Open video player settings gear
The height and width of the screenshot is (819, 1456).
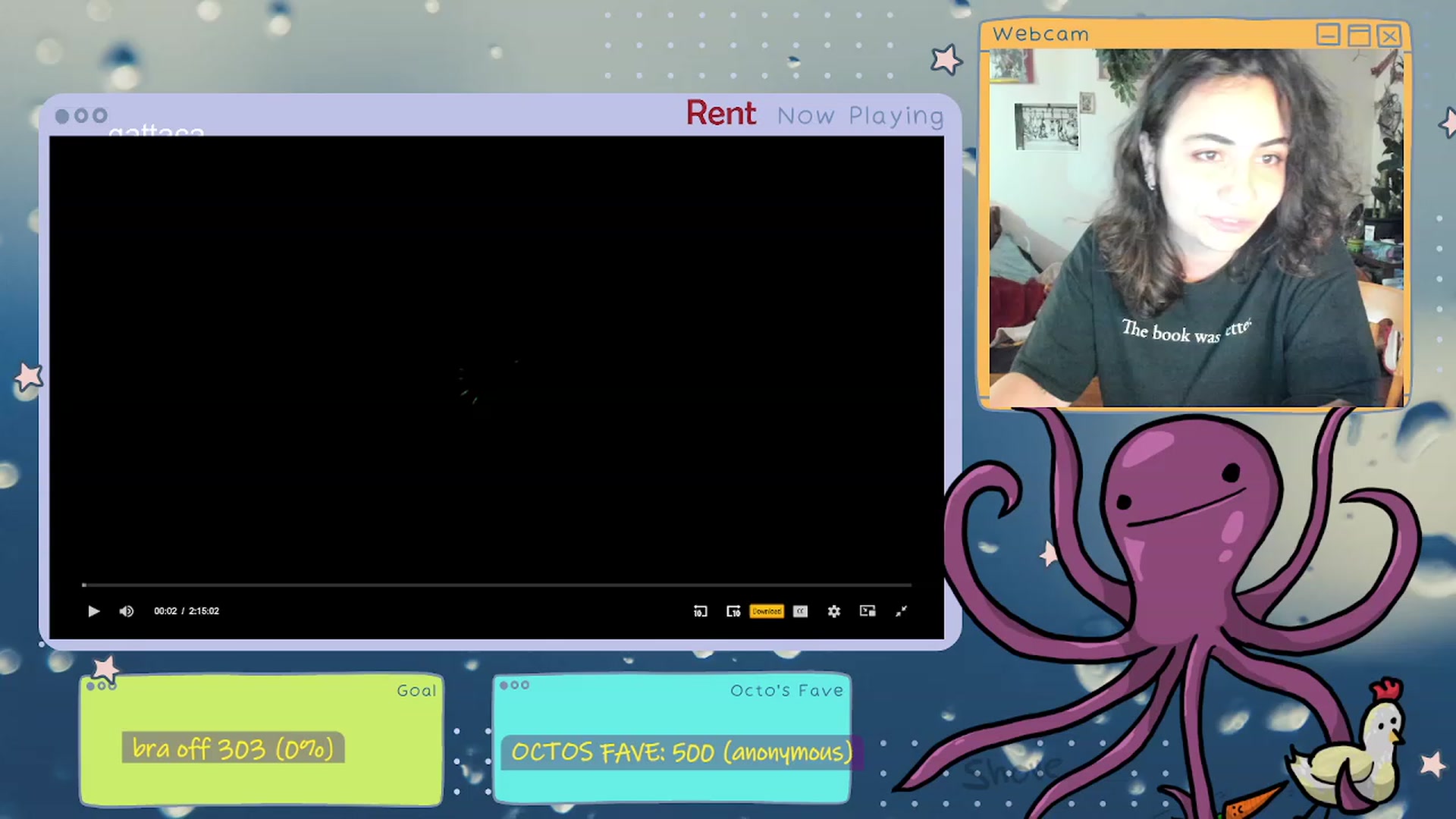point(834,611)
